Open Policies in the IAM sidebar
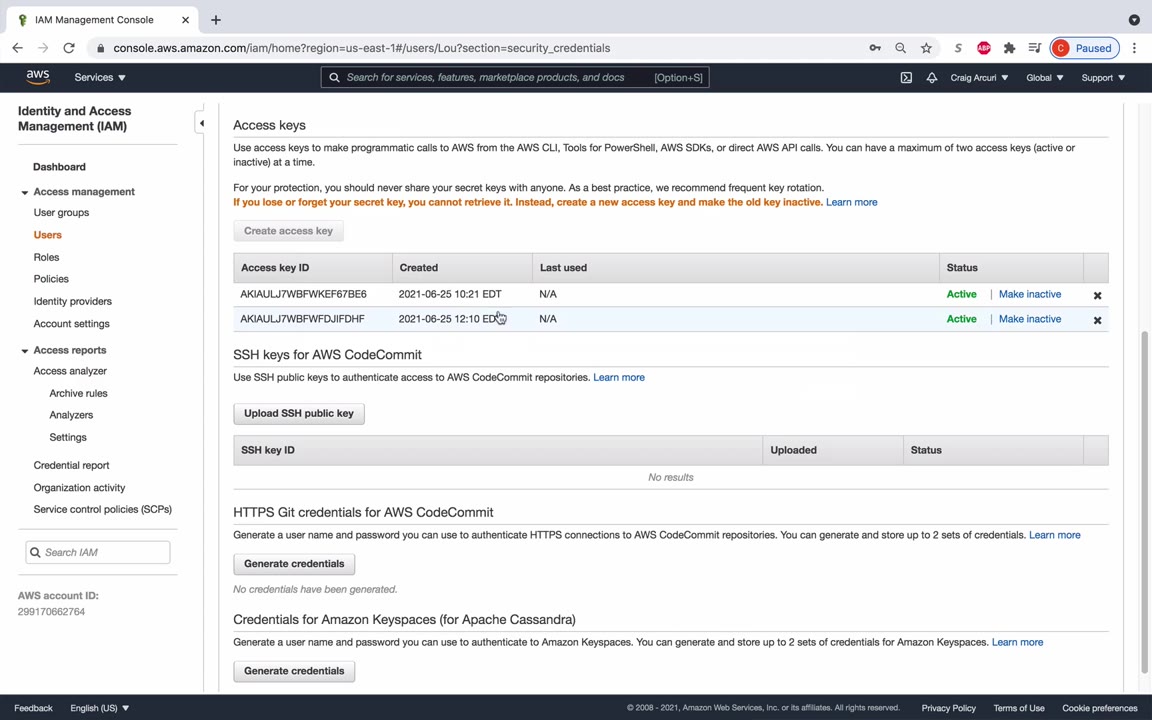This screenshot has height=720, width=1152. [51, 279]
